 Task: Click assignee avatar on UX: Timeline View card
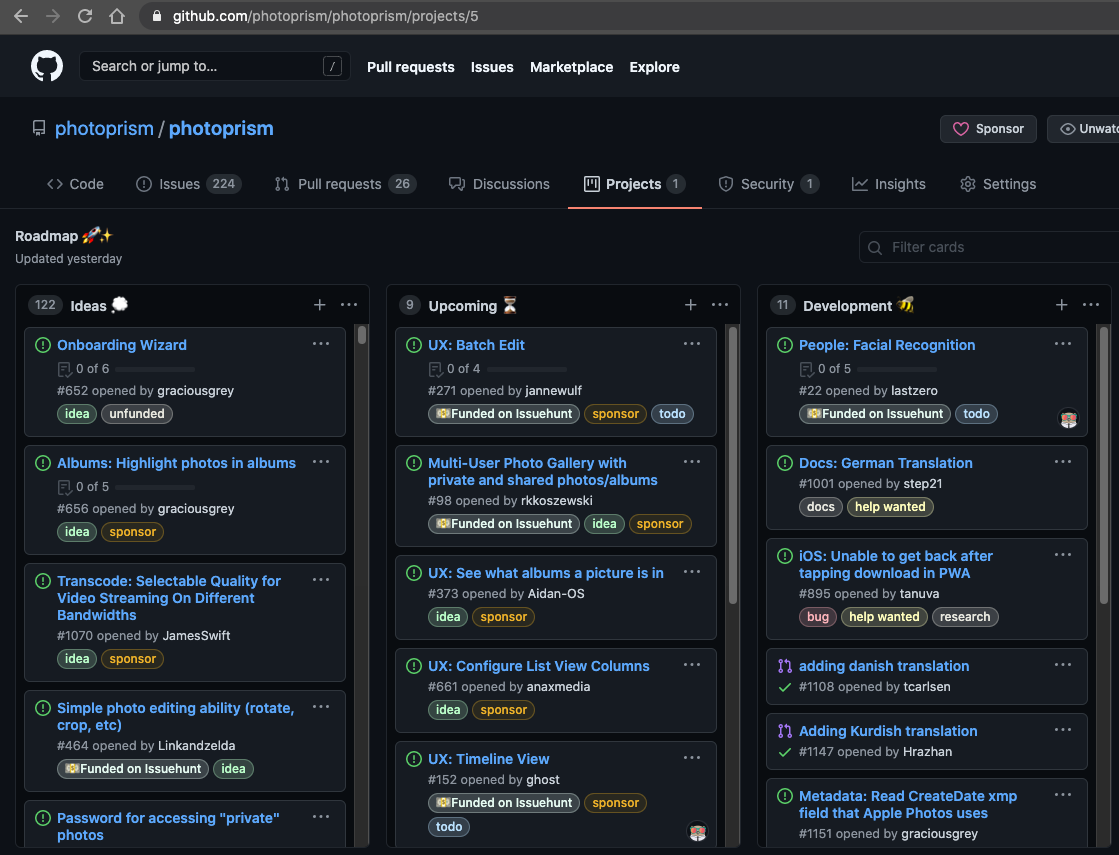tap(697, 831)
